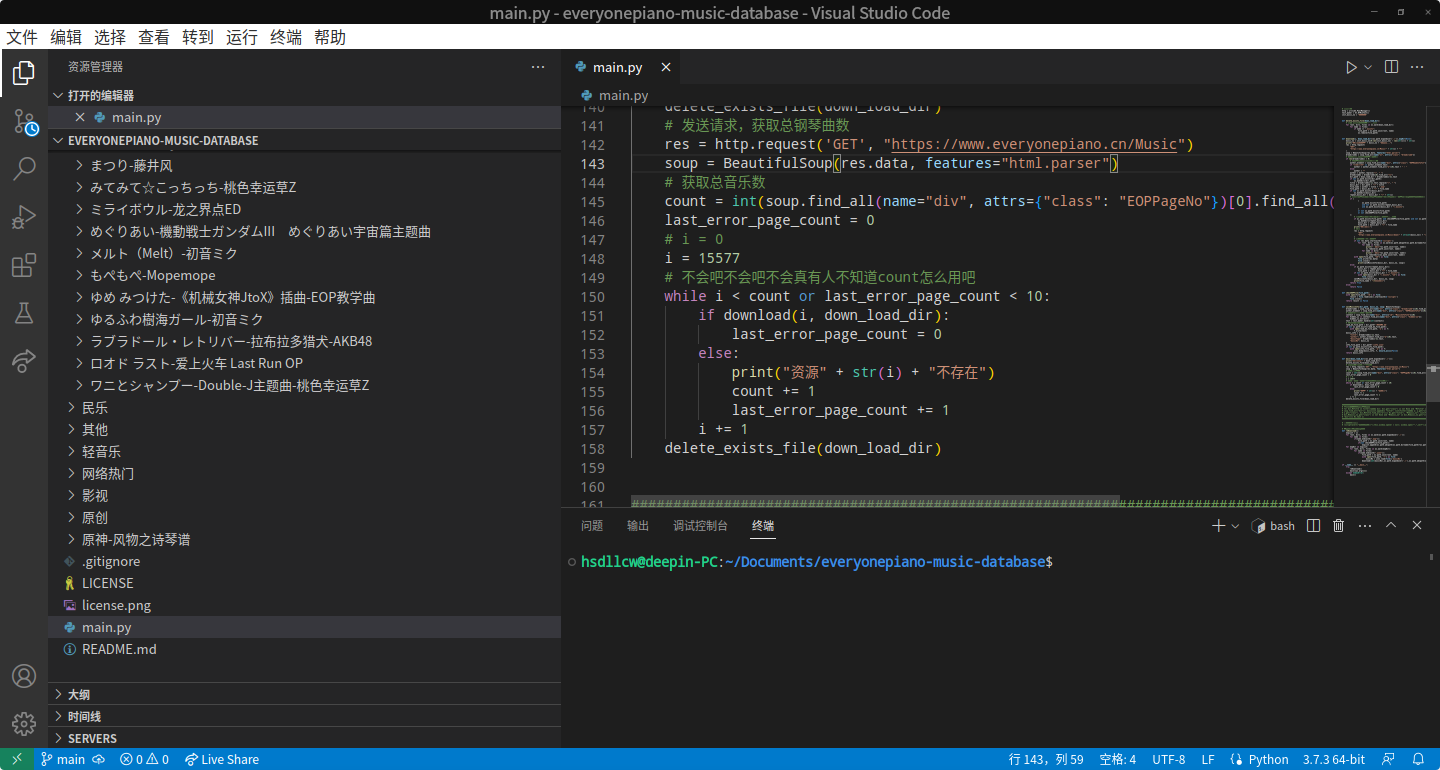Close main.py in Open Editors list
Viewport: 1440px width, 770px height.
coord(80,118)
